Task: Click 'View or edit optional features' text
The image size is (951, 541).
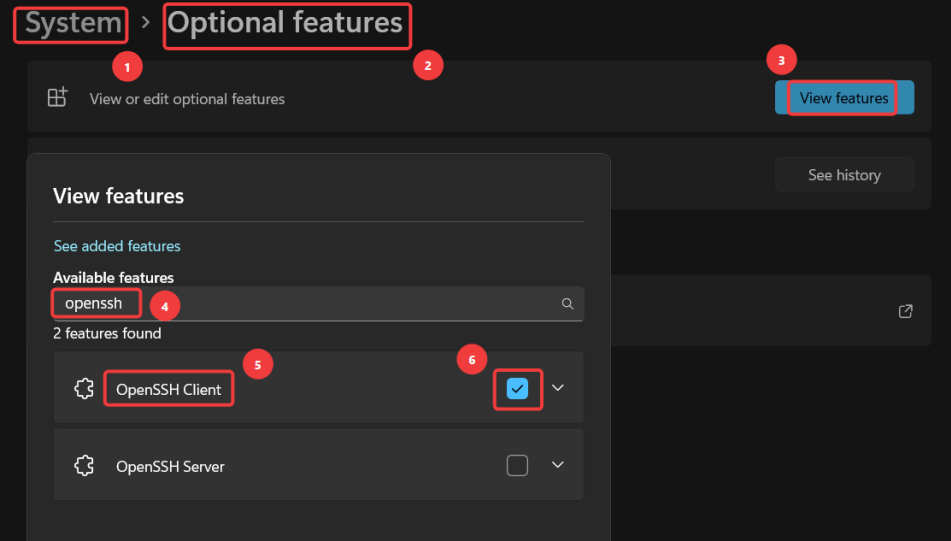Action: (x=187, y=99)
